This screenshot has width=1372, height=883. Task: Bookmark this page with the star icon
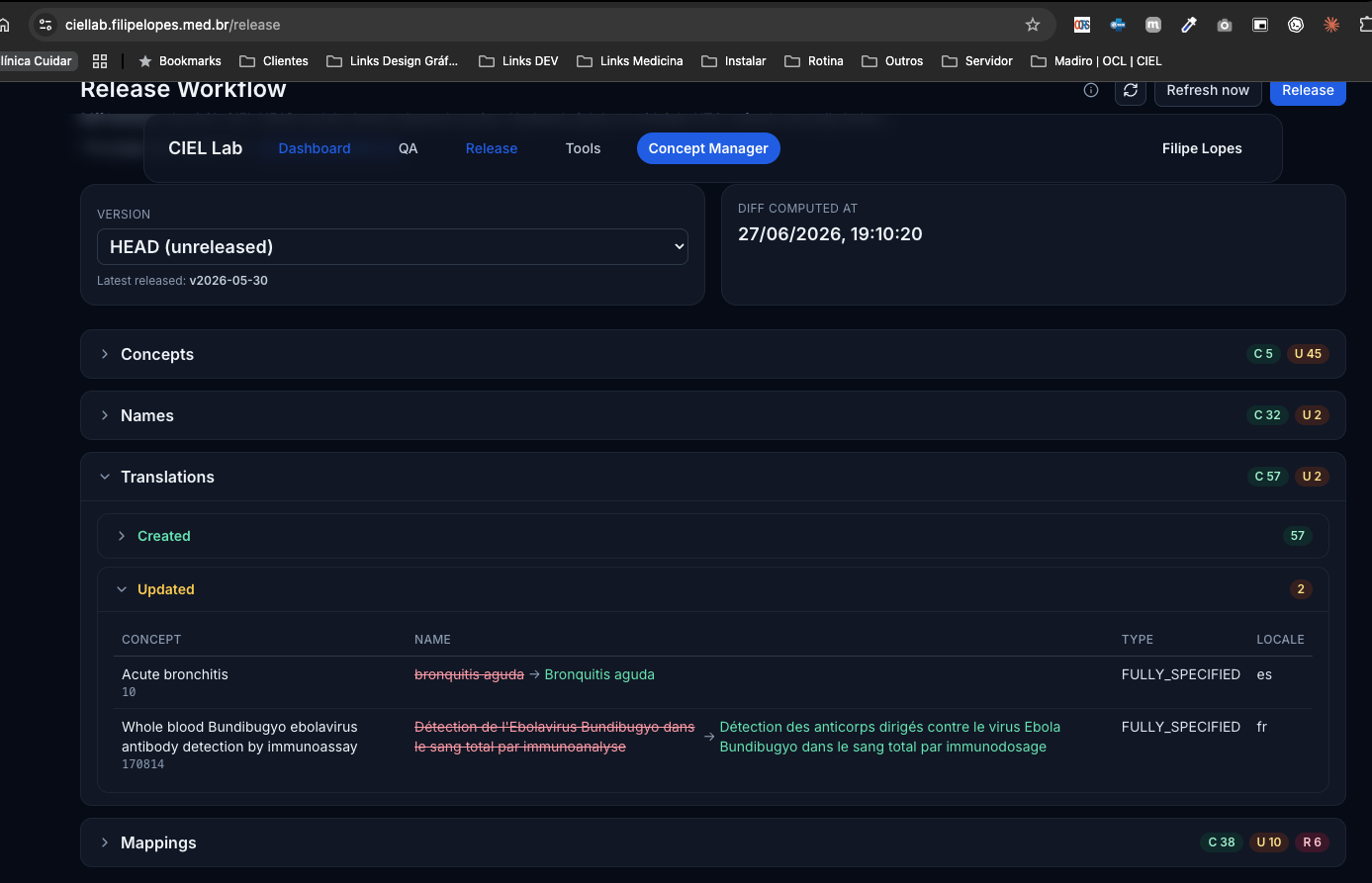[x=1033, y=25]
